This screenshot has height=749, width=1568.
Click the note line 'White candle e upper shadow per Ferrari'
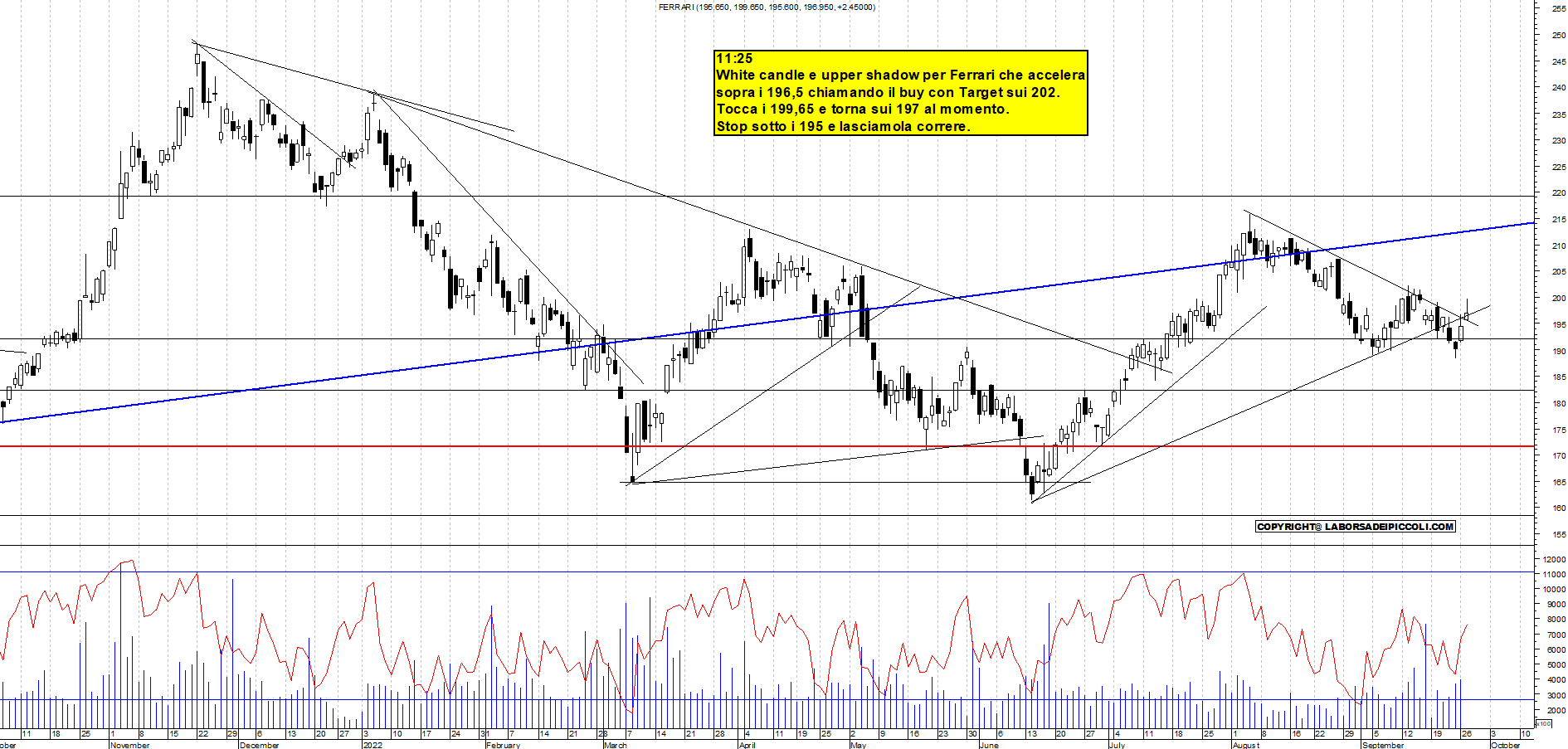tap(900, 75)
